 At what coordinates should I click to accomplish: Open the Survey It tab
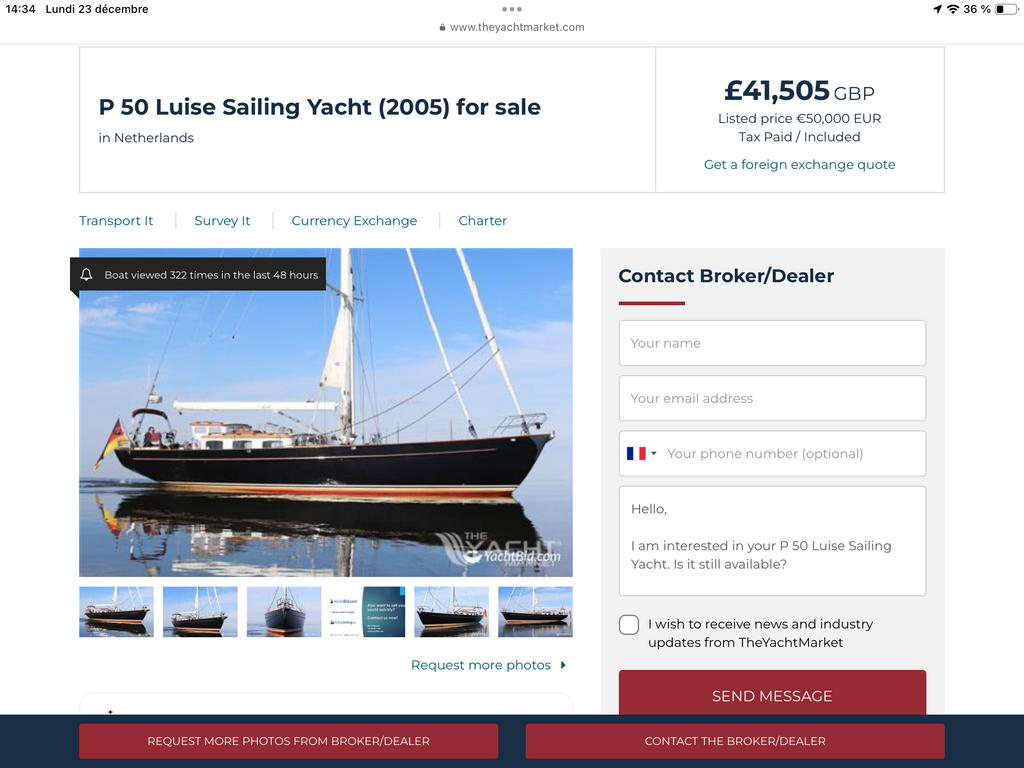[222, 221]
